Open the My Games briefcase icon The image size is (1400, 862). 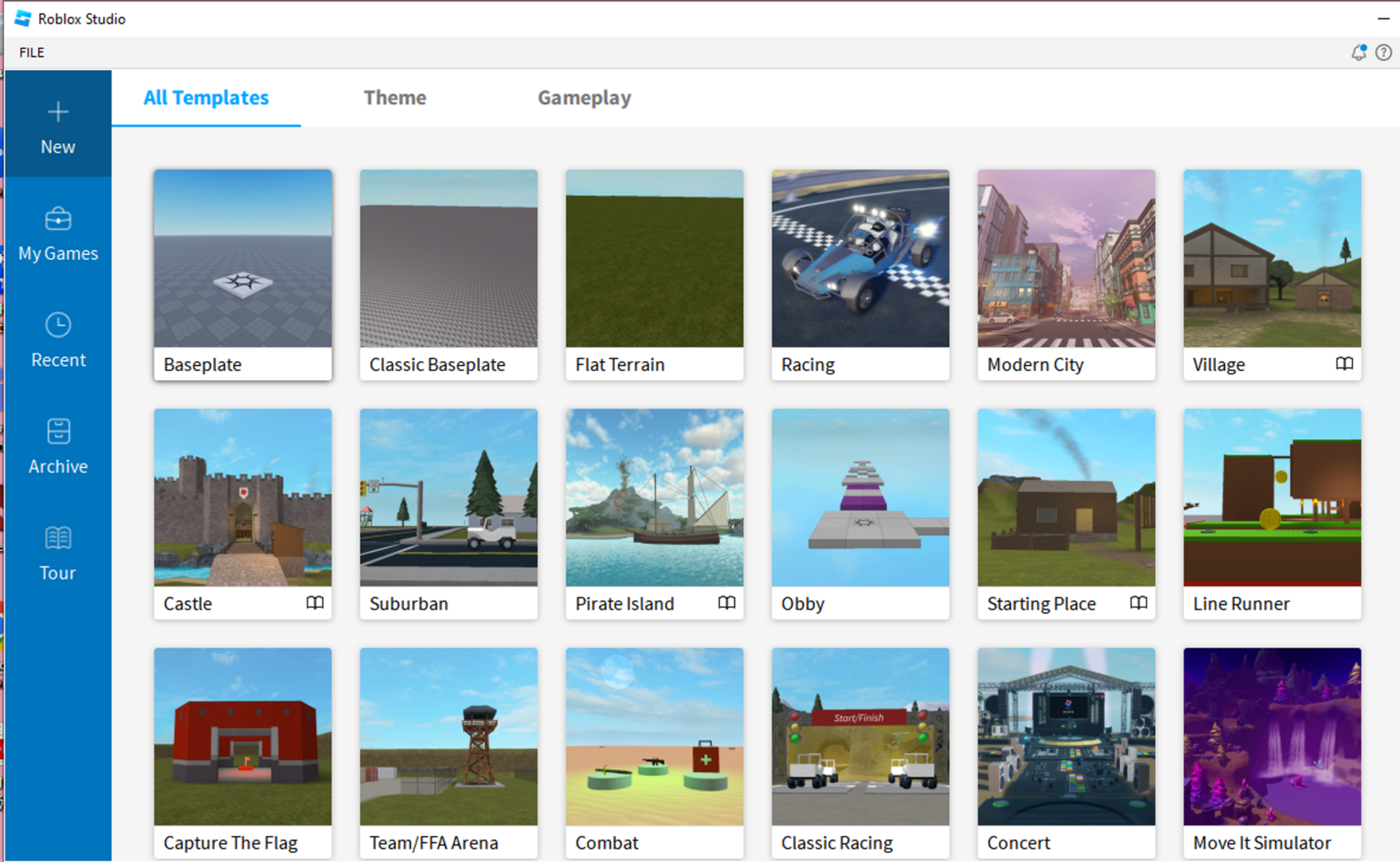coord(57,218)
